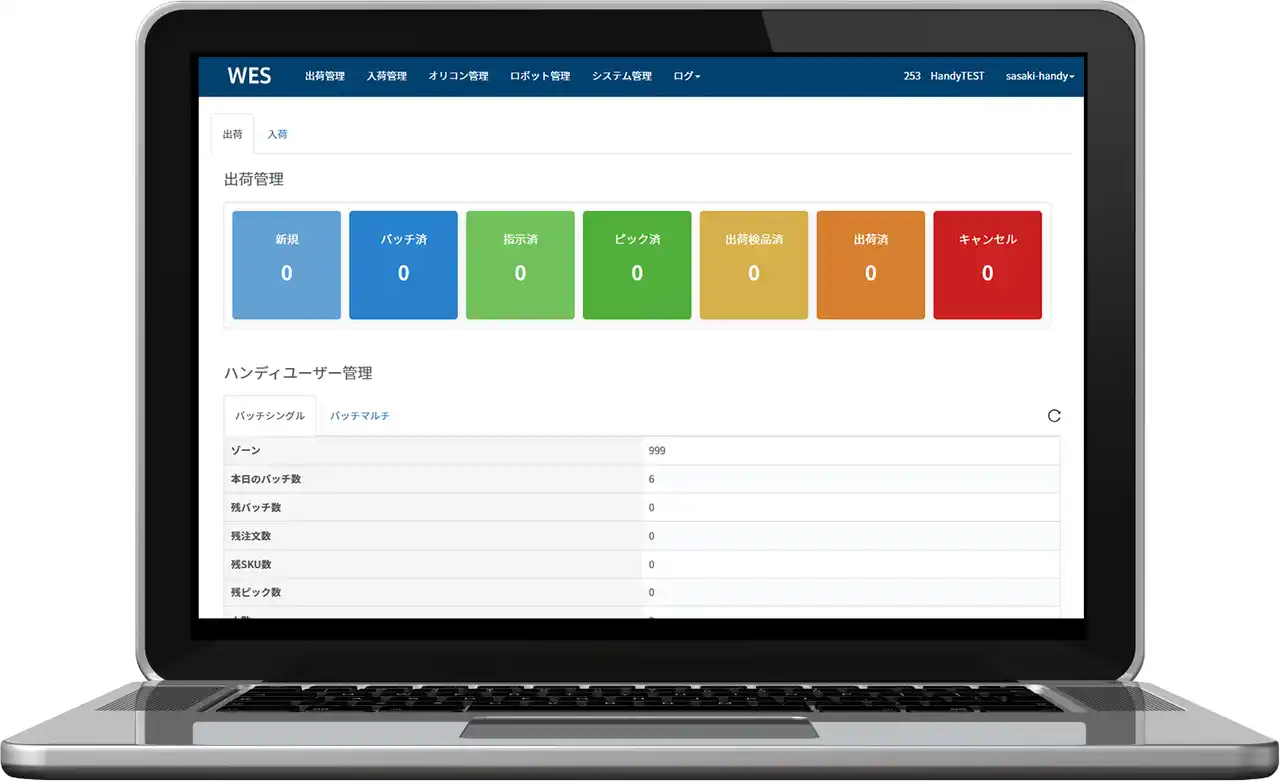Image resolution: width=1280 pixels, height=781 pixels.
Task: Go to オリコン管理 menu item
Action: point(458,76)
